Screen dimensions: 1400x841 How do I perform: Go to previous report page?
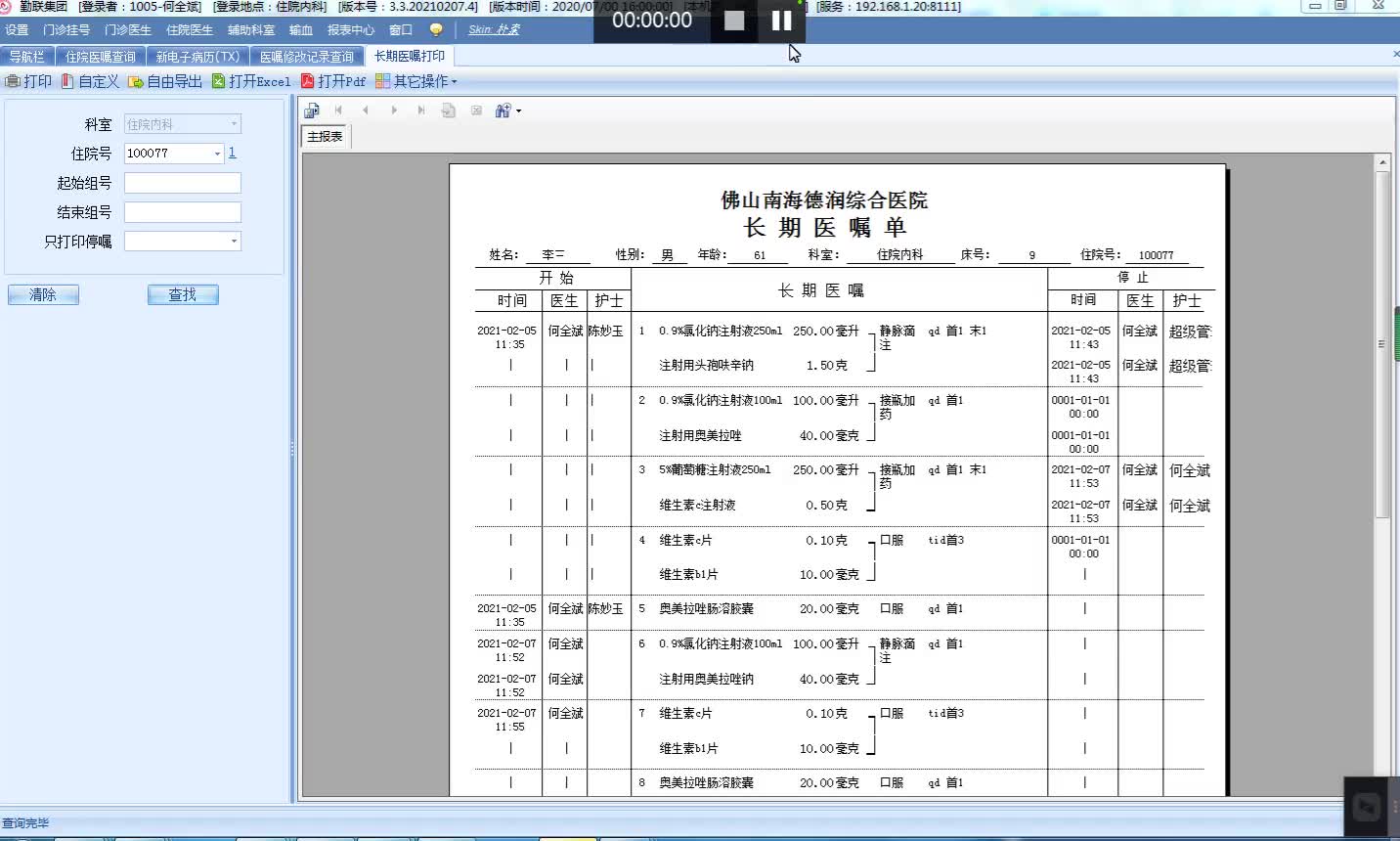point(366,111)
